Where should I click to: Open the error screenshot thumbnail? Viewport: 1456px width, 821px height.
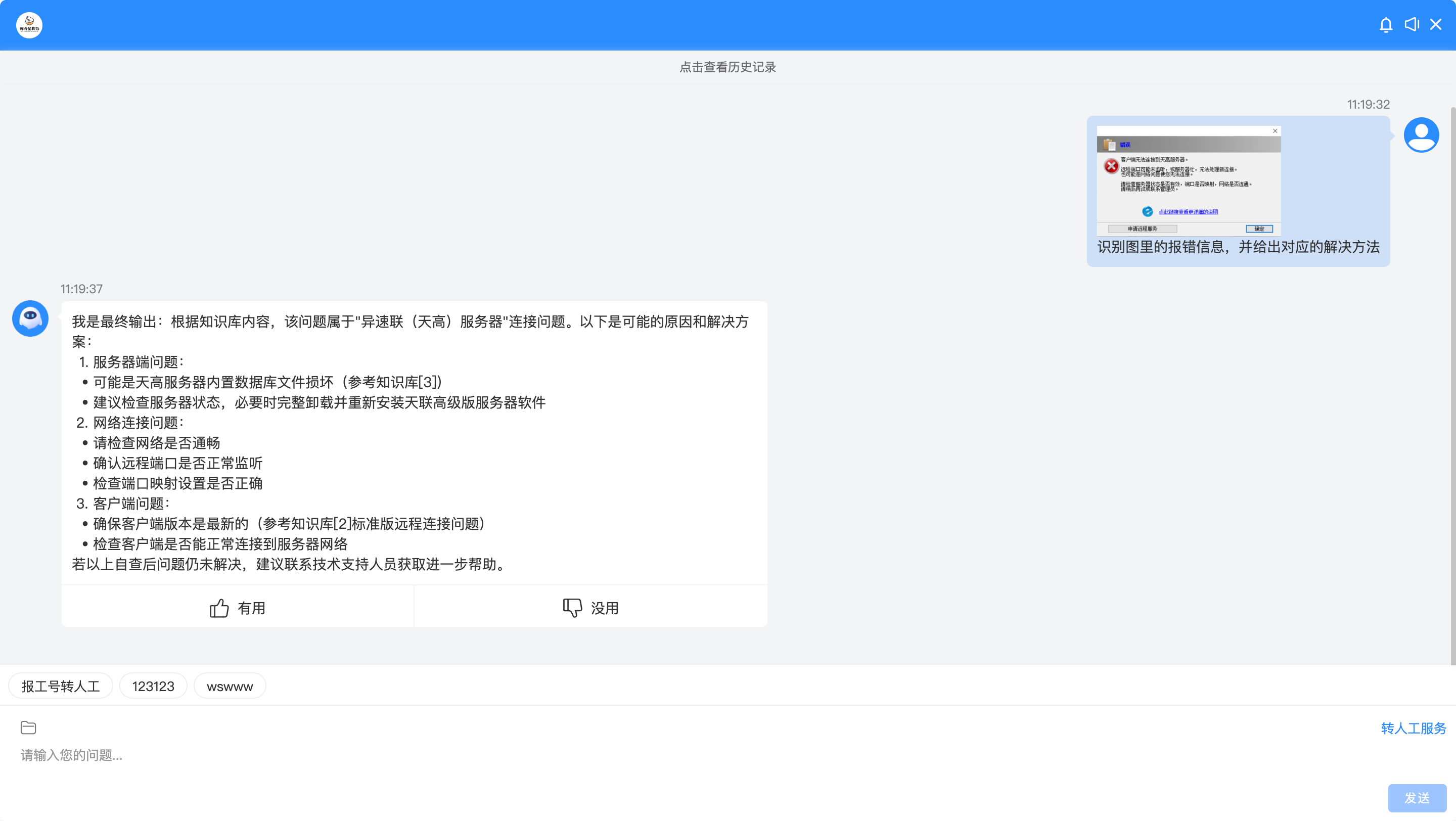(1188, 181)
